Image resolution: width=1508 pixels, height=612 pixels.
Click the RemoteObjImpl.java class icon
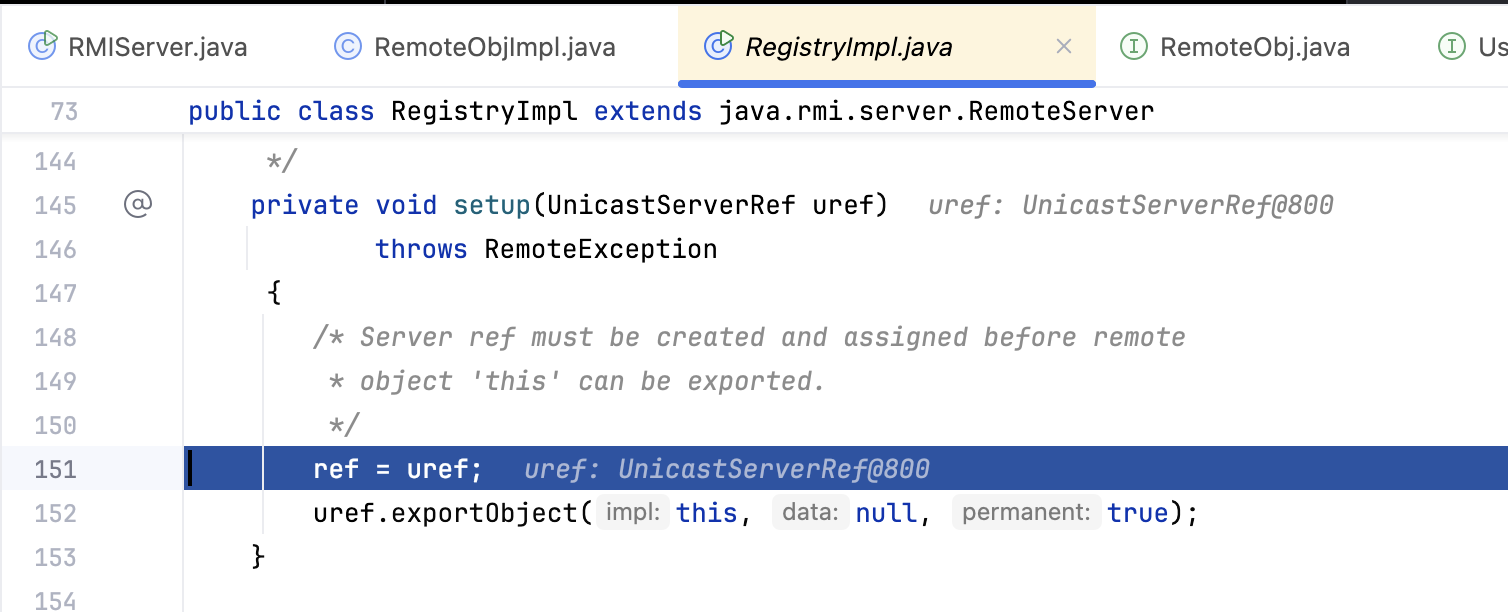coord(347,47)
